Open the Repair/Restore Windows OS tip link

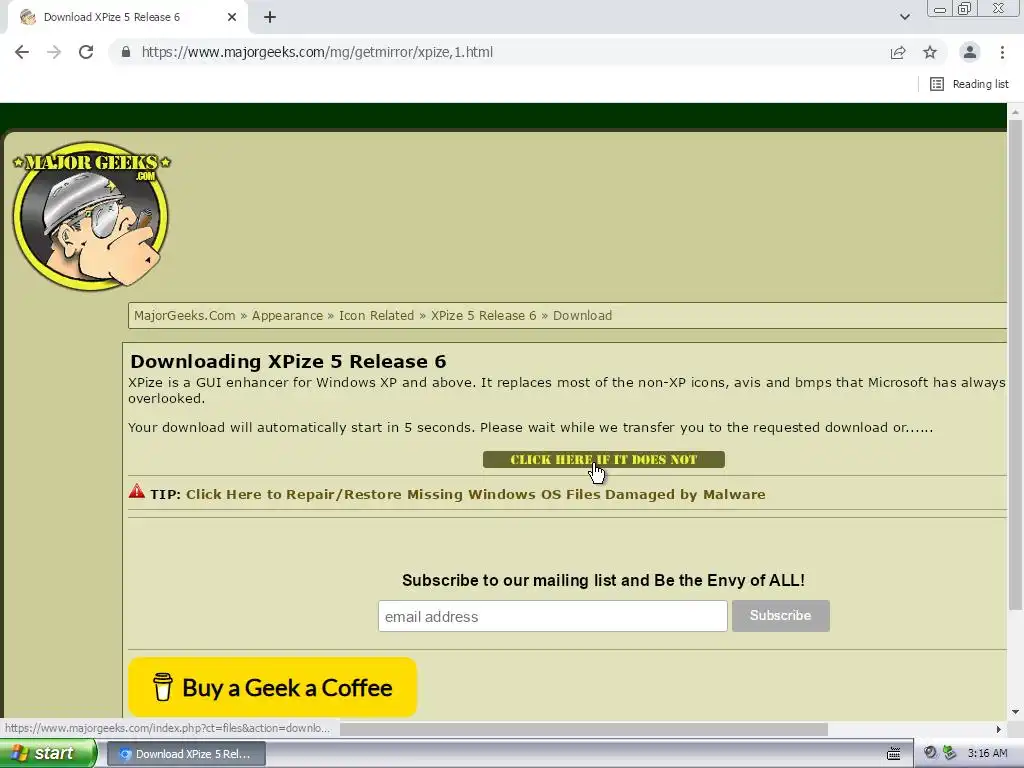pyautogui.click(x=475, y=494)
